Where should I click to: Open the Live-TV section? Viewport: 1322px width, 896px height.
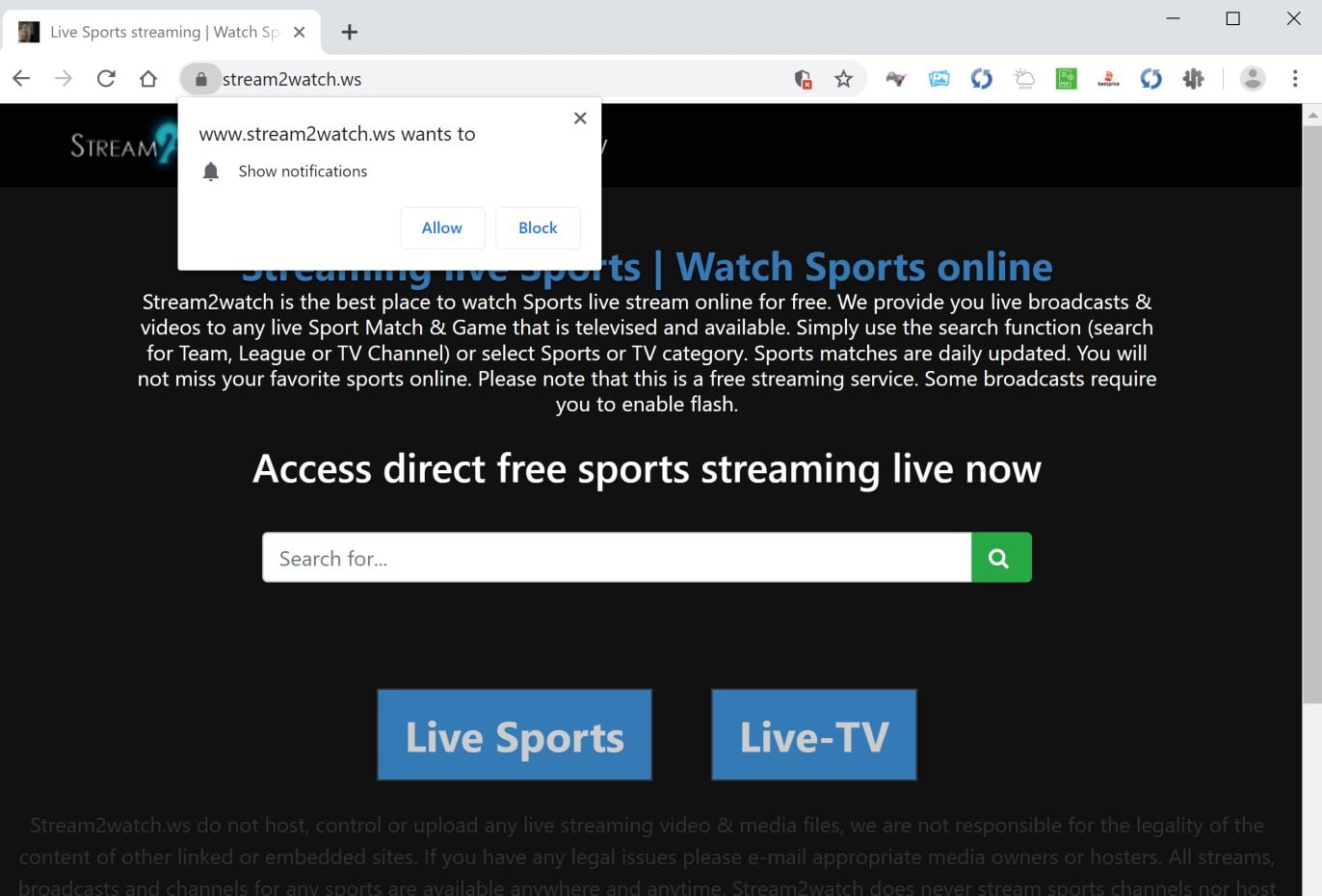coord(814,735)
